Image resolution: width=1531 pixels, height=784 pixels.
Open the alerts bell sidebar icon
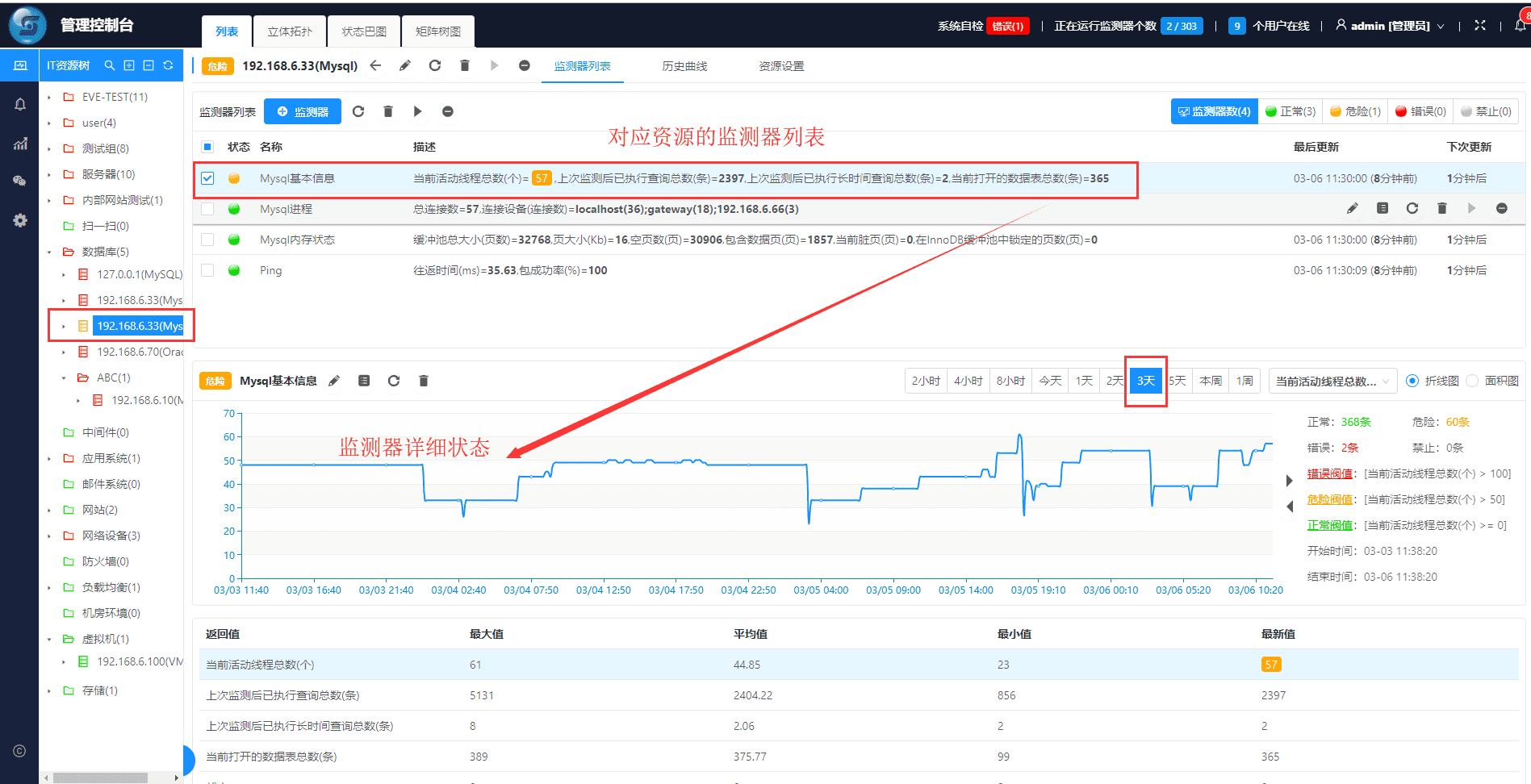[x=20, y=104]
